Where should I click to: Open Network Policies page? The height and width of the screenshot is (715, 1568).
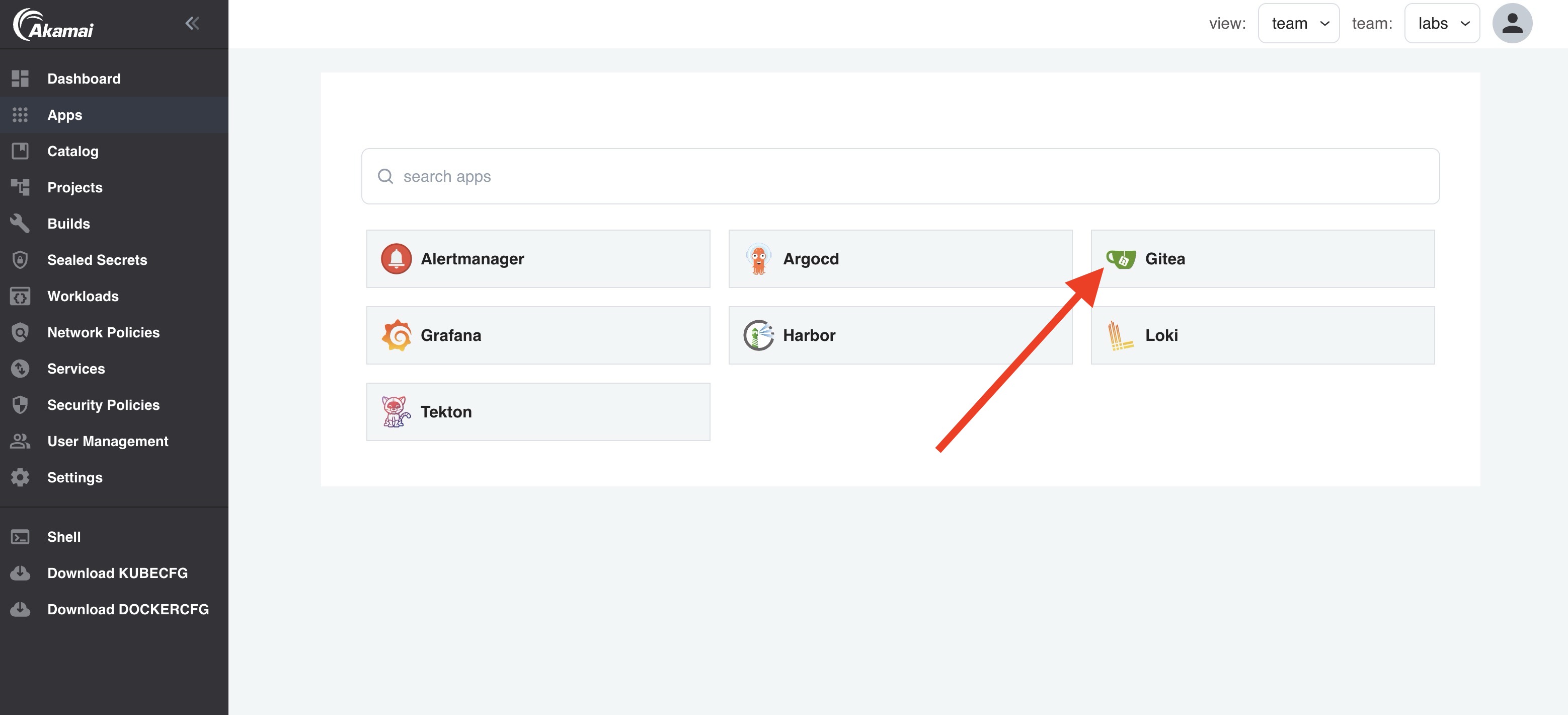[x=114, y=332]
